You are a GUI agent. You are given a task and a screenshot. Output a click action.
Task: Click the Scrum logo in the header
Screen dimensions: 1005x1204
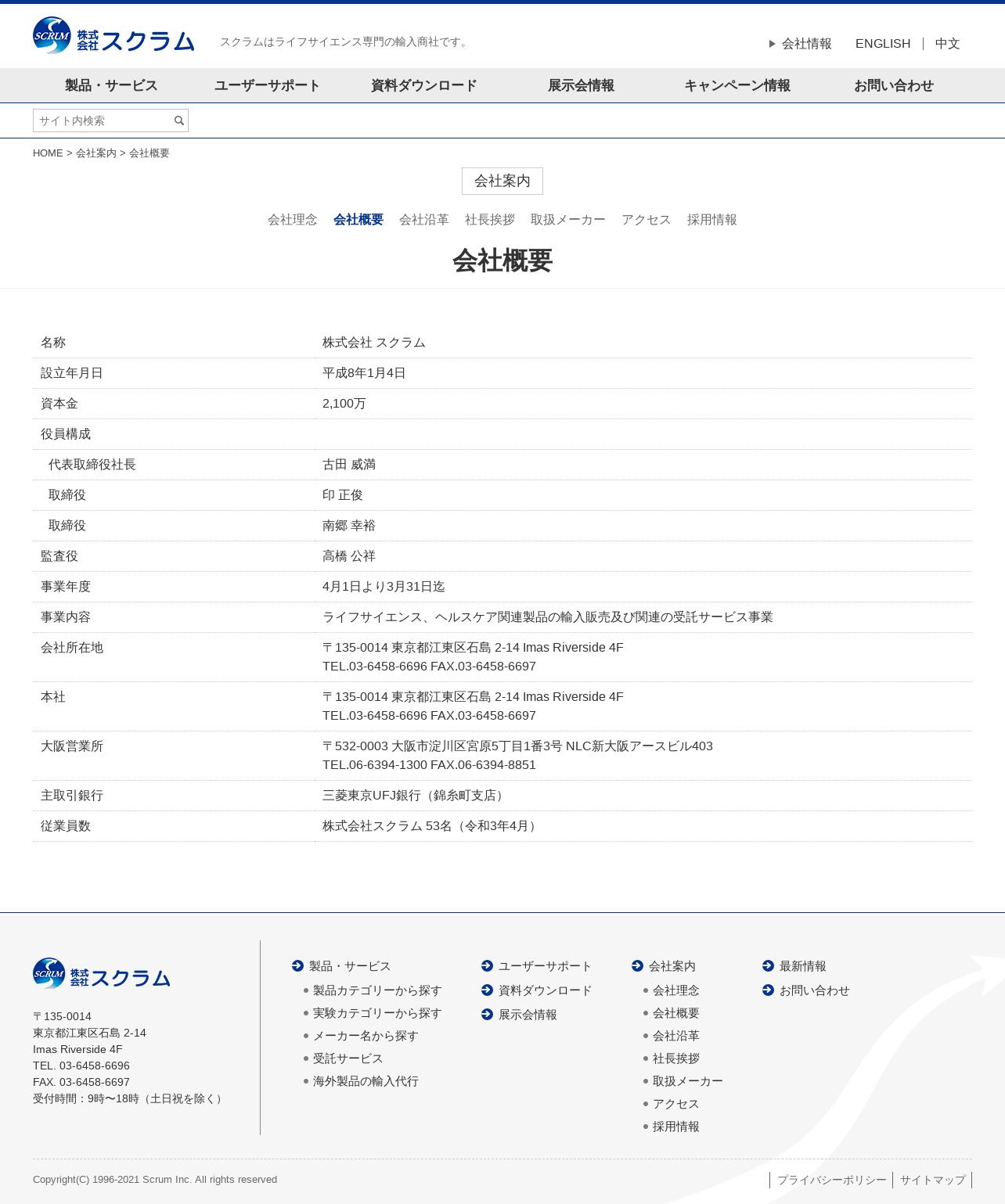[x=113, y=36]
